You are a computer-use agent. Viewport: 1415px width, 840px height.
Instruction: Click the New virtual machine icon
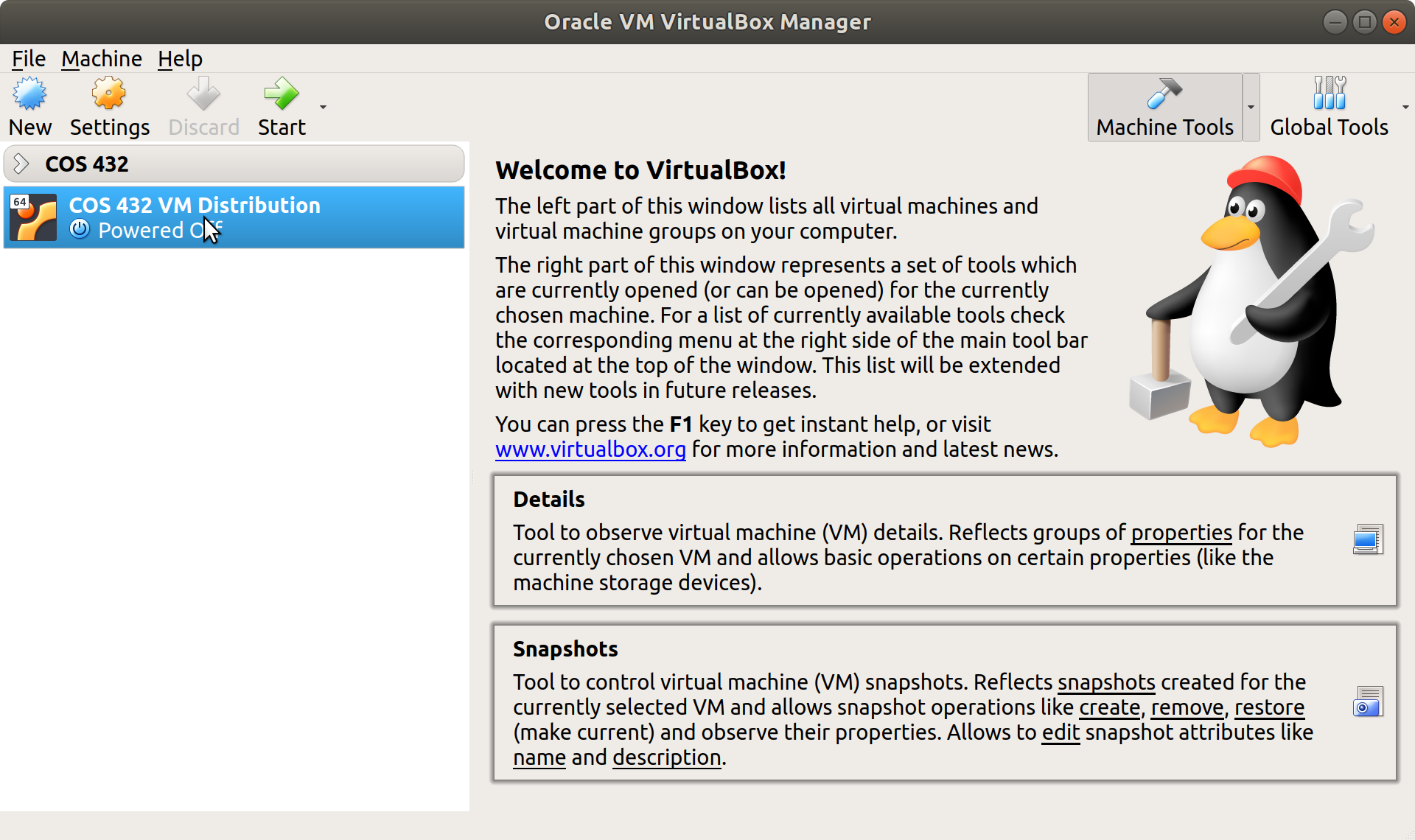click(30, 94)
